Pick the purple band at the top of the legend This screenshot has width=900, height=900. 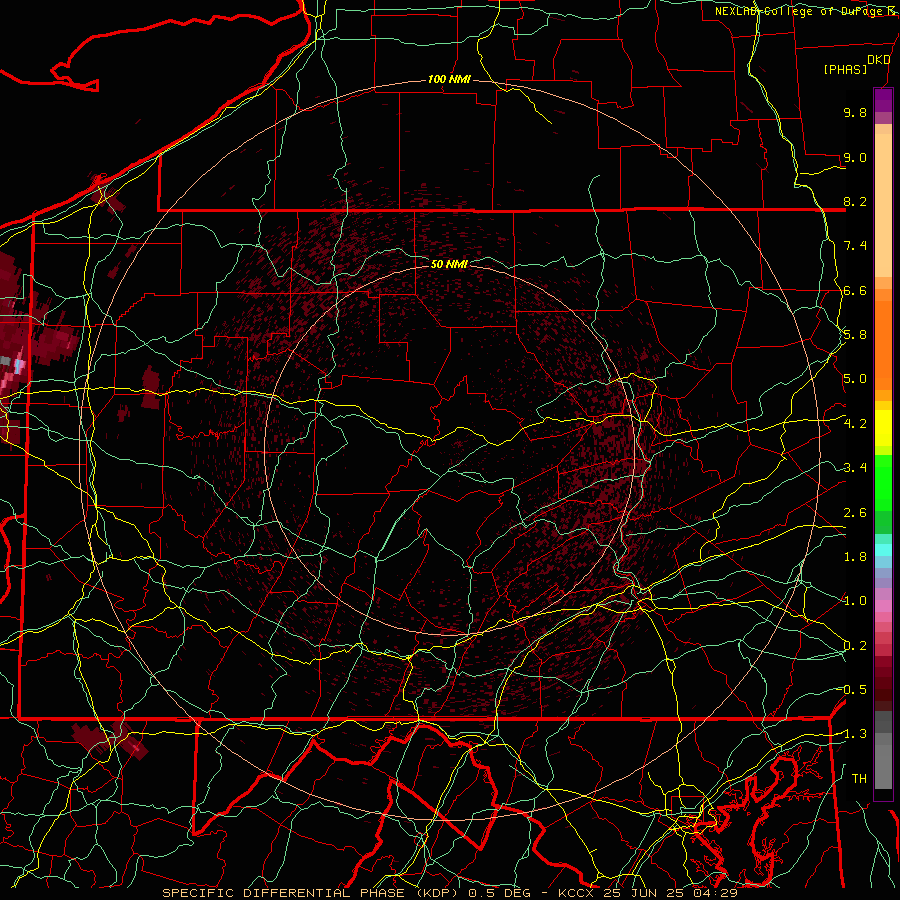tap(883, 100)
